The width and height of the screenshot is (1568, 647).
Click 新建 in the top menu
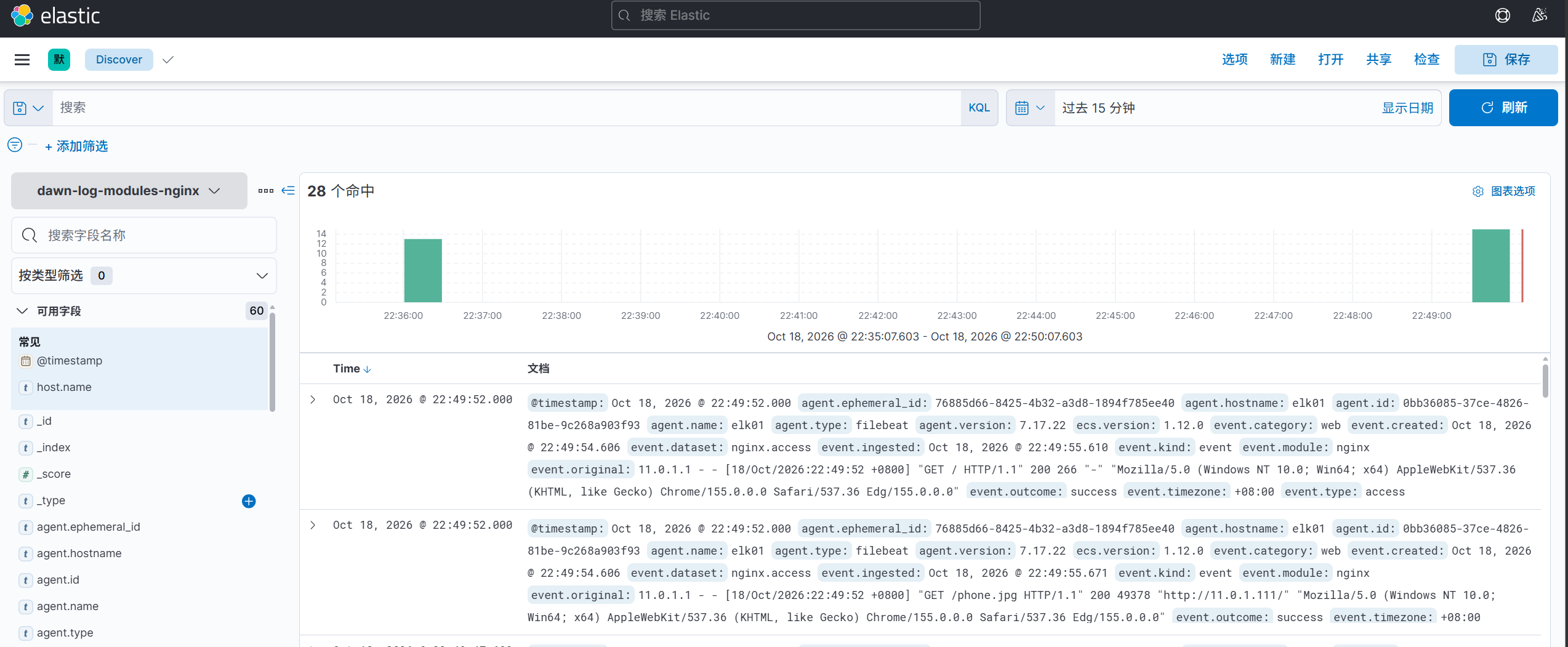1282,60
